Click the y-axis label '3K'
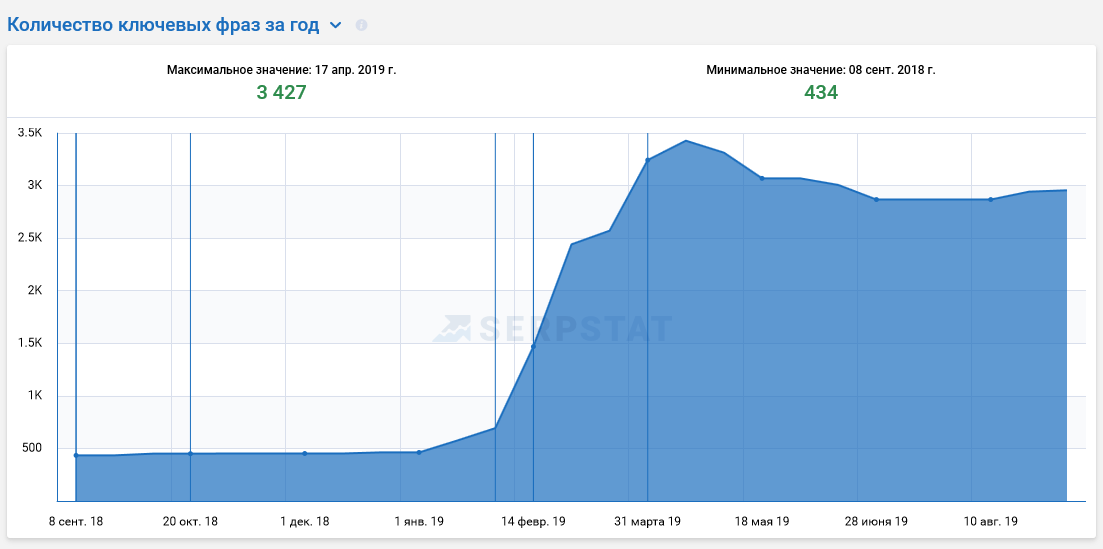Viewport: 1103px width, 549px height. (35, 185)
